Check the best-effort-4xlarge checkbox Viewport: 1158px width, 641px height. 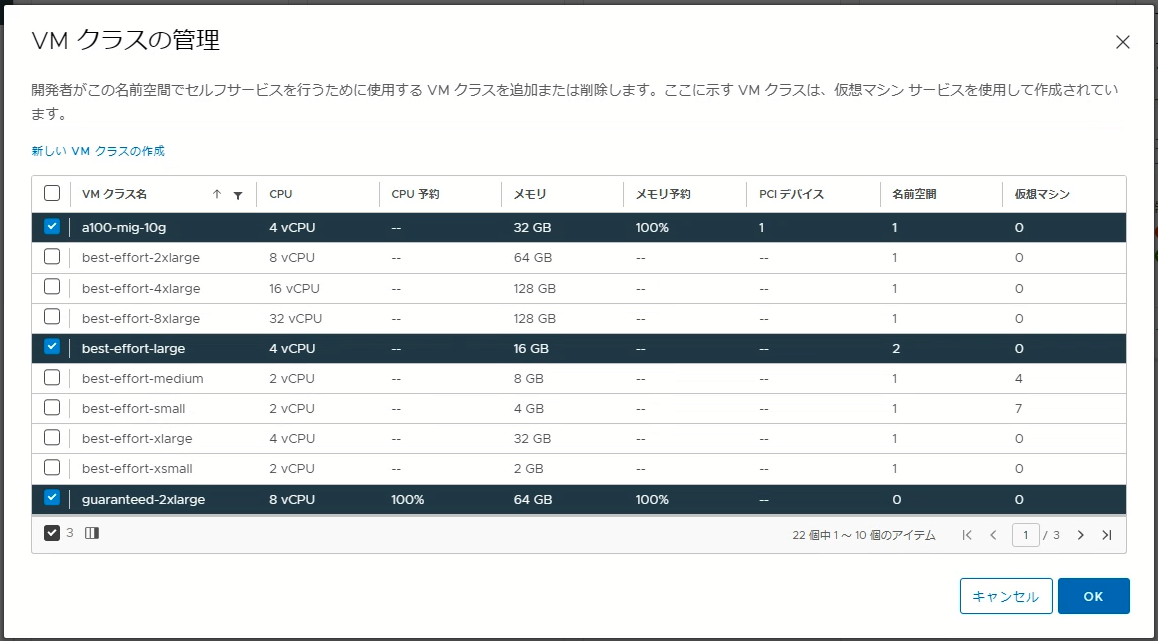52,287
